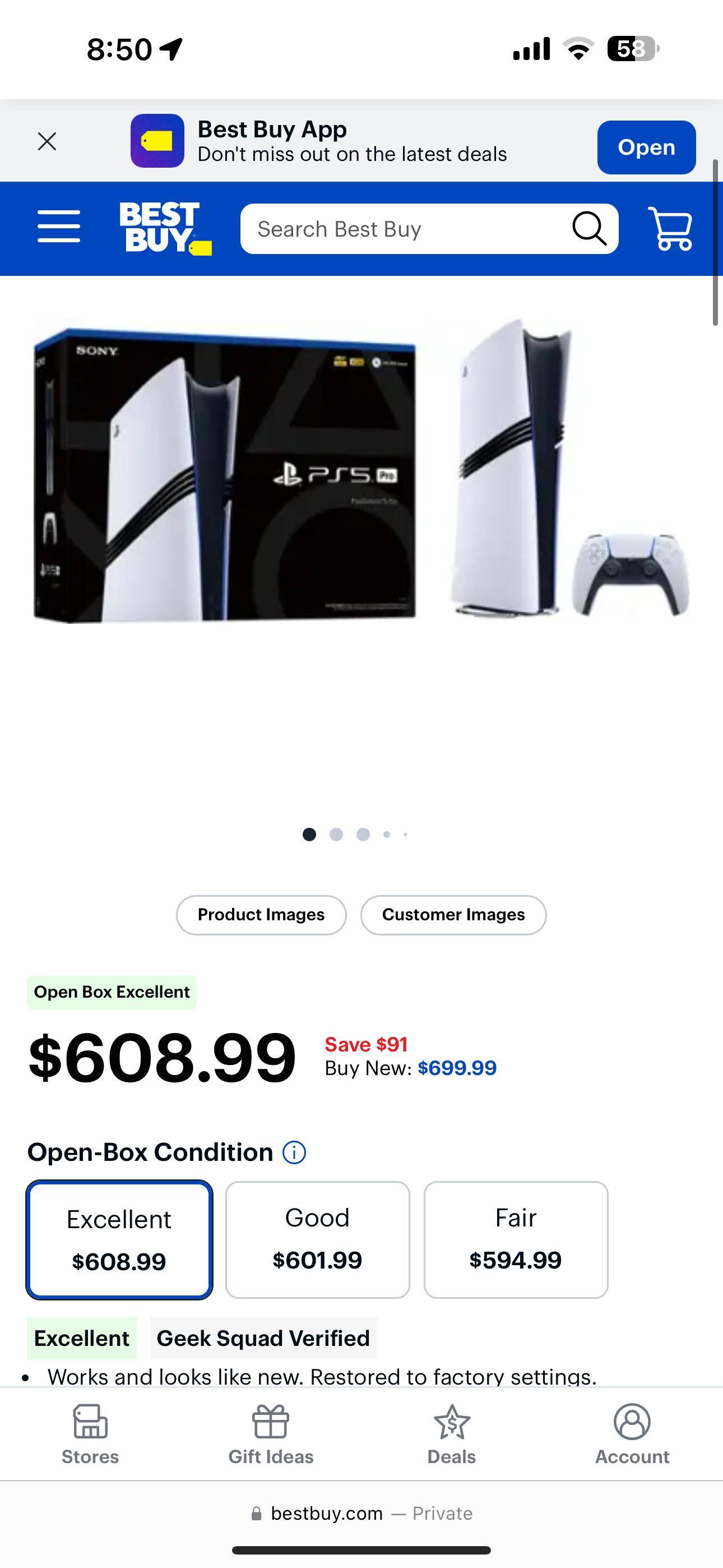Show Open-Box Condition info tooltip
Image resolution: width=723 pixels, height=1568 pixels.
coord(294,1152)
